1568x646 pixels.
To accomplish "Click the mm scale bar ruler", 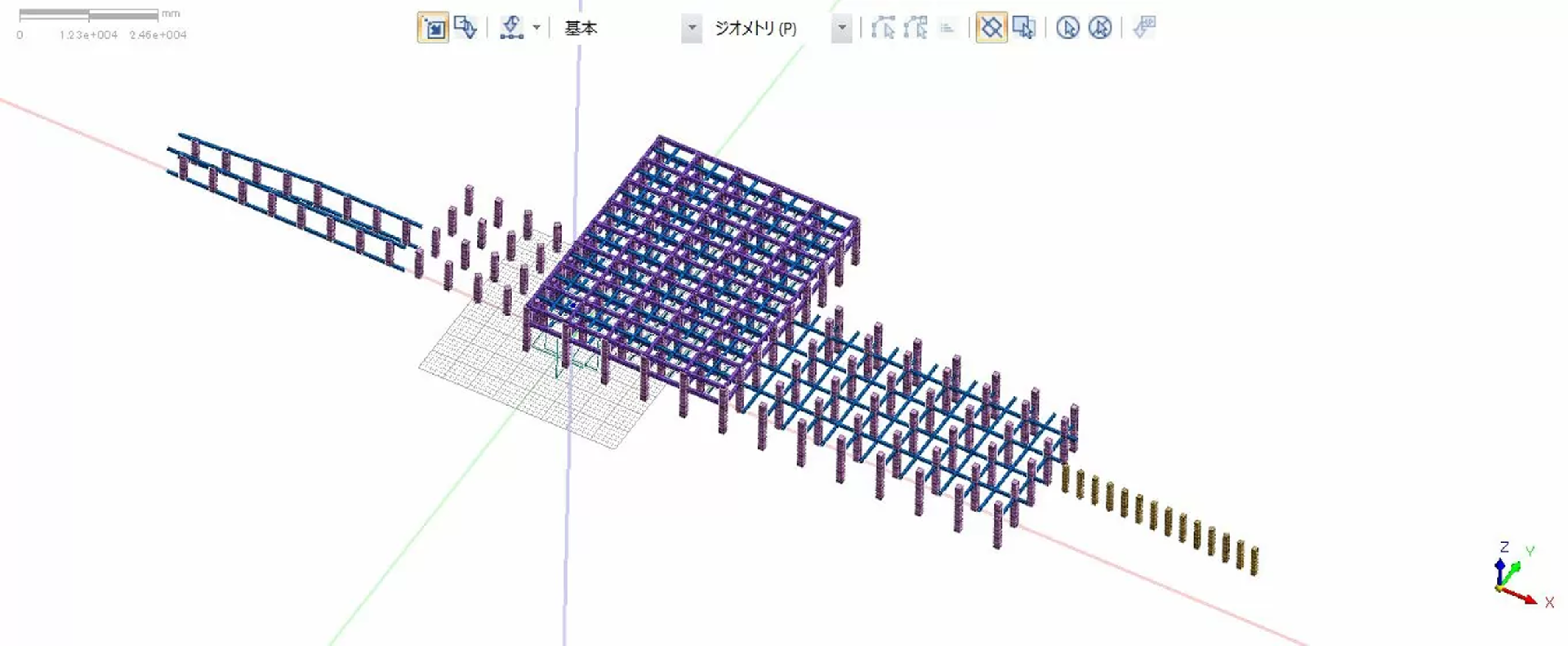I will coord(88,15).
